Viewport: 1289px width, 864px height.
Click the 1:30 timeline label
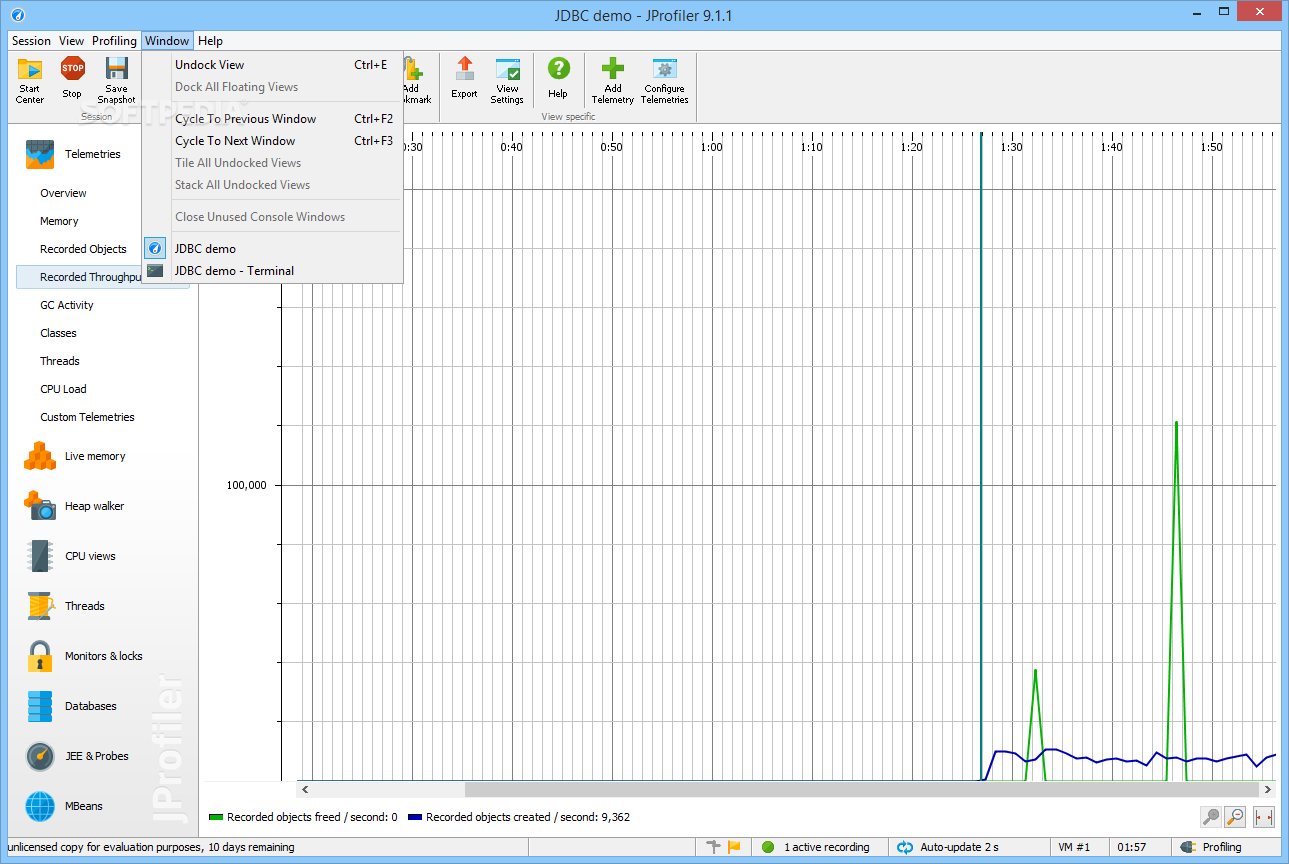pos(1012,147)
